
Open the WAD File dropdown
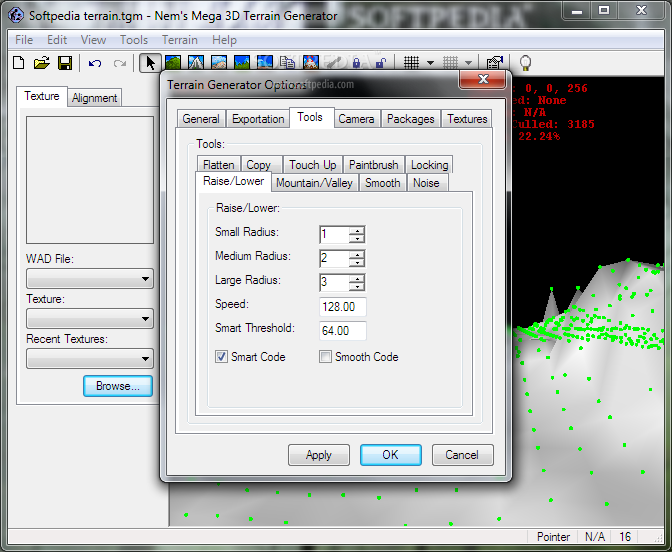[90, 279]
